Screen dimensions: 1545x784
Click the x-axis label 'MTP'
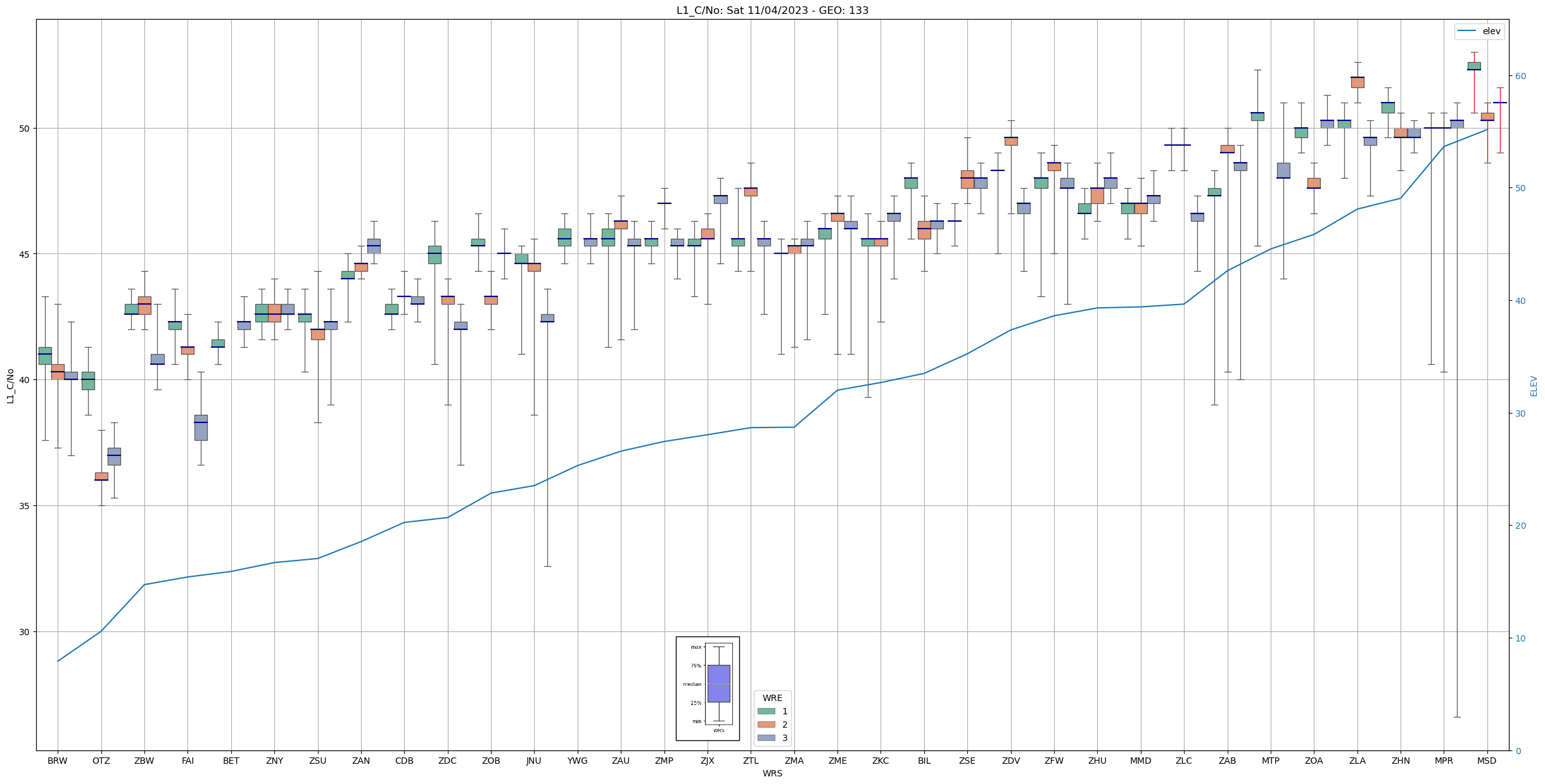pyautogui.click(x=1271, y=761)
